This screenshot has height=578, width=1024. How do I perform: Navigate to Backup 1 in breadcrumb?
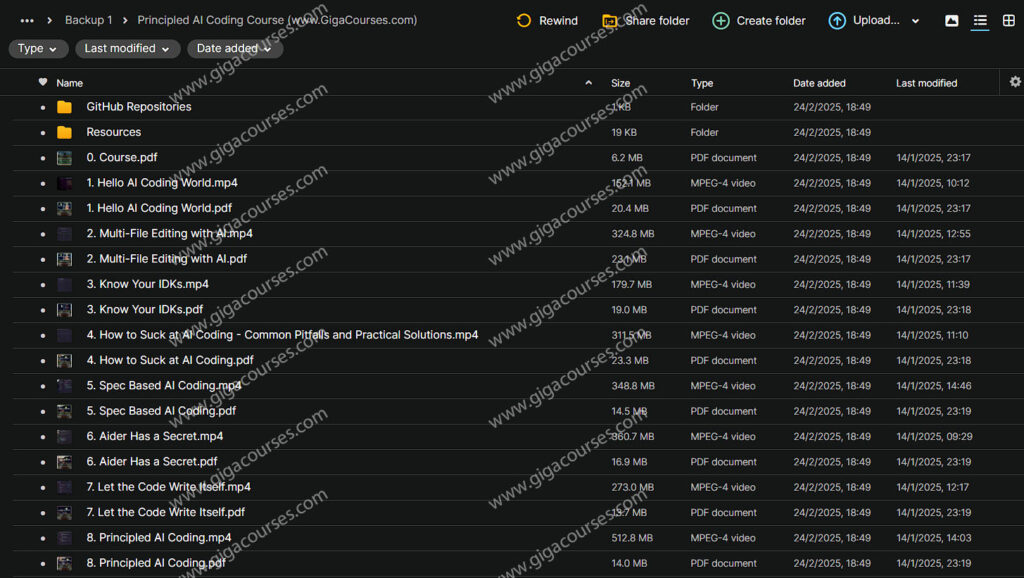click(88, 20)
